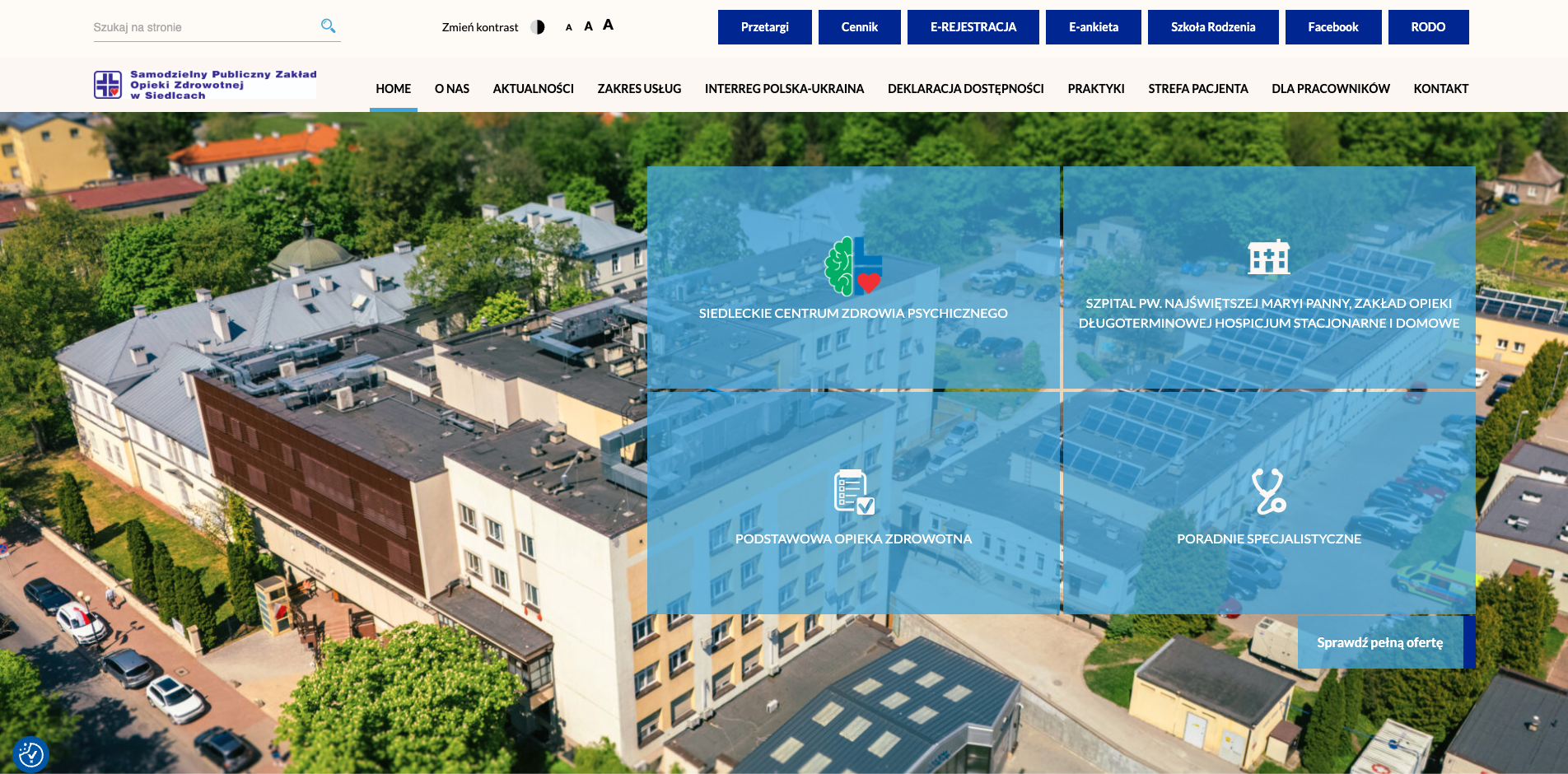The width and height of the screenshot is (1568, 774).
Task: Open the Przetargi button
Action: 765,27
